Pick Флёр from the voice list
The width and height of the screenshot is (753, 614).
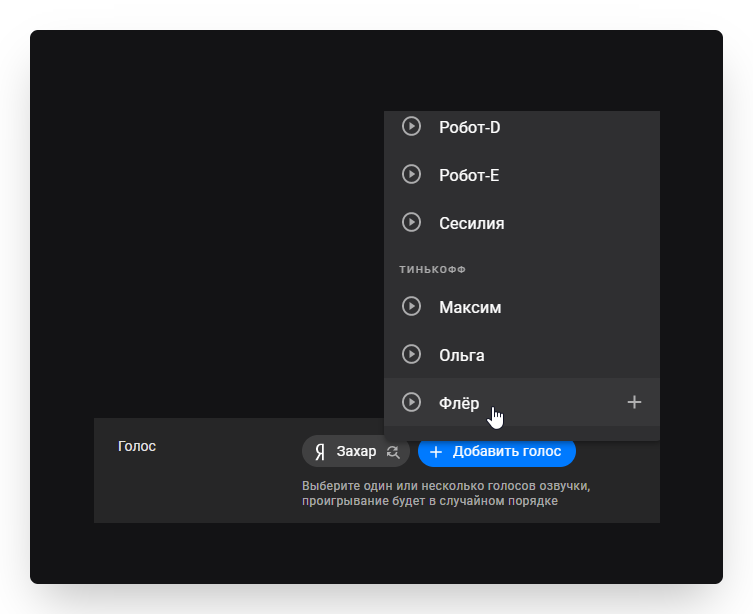click(x=522, y=402)
